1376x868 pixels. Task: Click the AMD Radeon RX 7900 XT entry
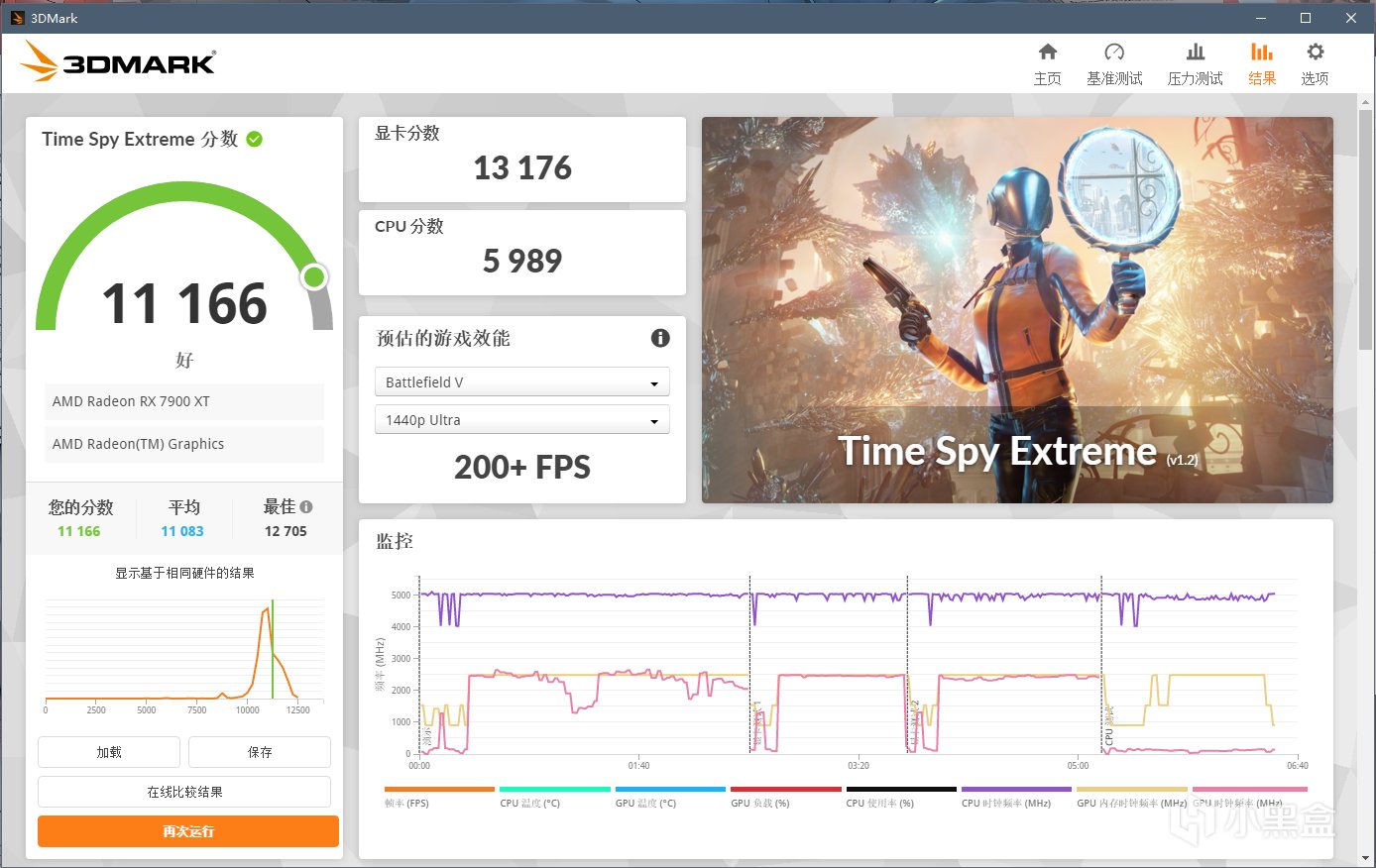[x=184, y=401]
